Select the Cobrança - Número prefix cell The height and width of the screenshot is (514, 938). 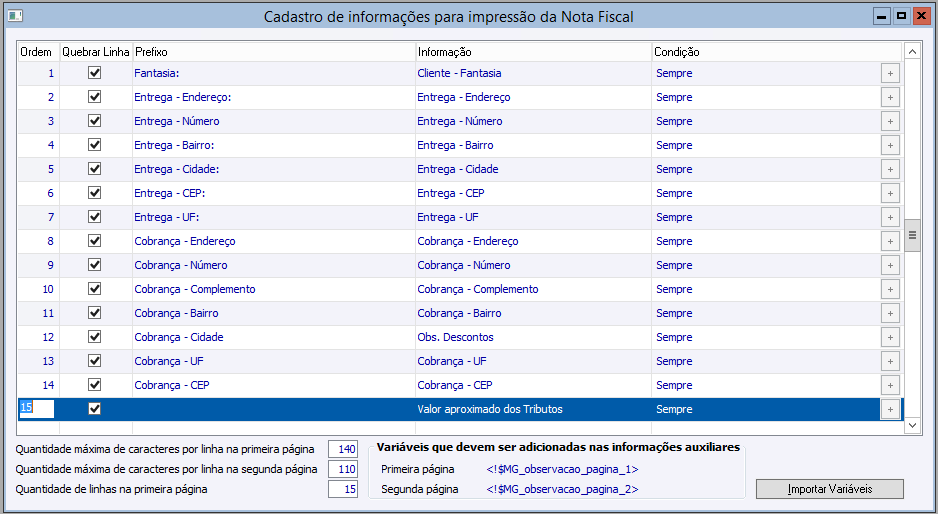coord(274,265)
